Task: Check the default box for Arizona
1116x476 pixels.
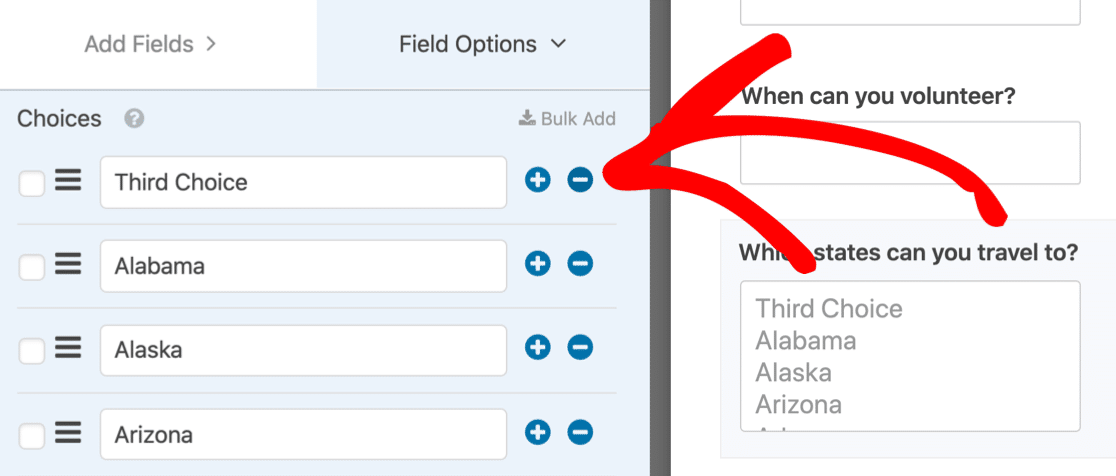Action: tap(31, 435)
